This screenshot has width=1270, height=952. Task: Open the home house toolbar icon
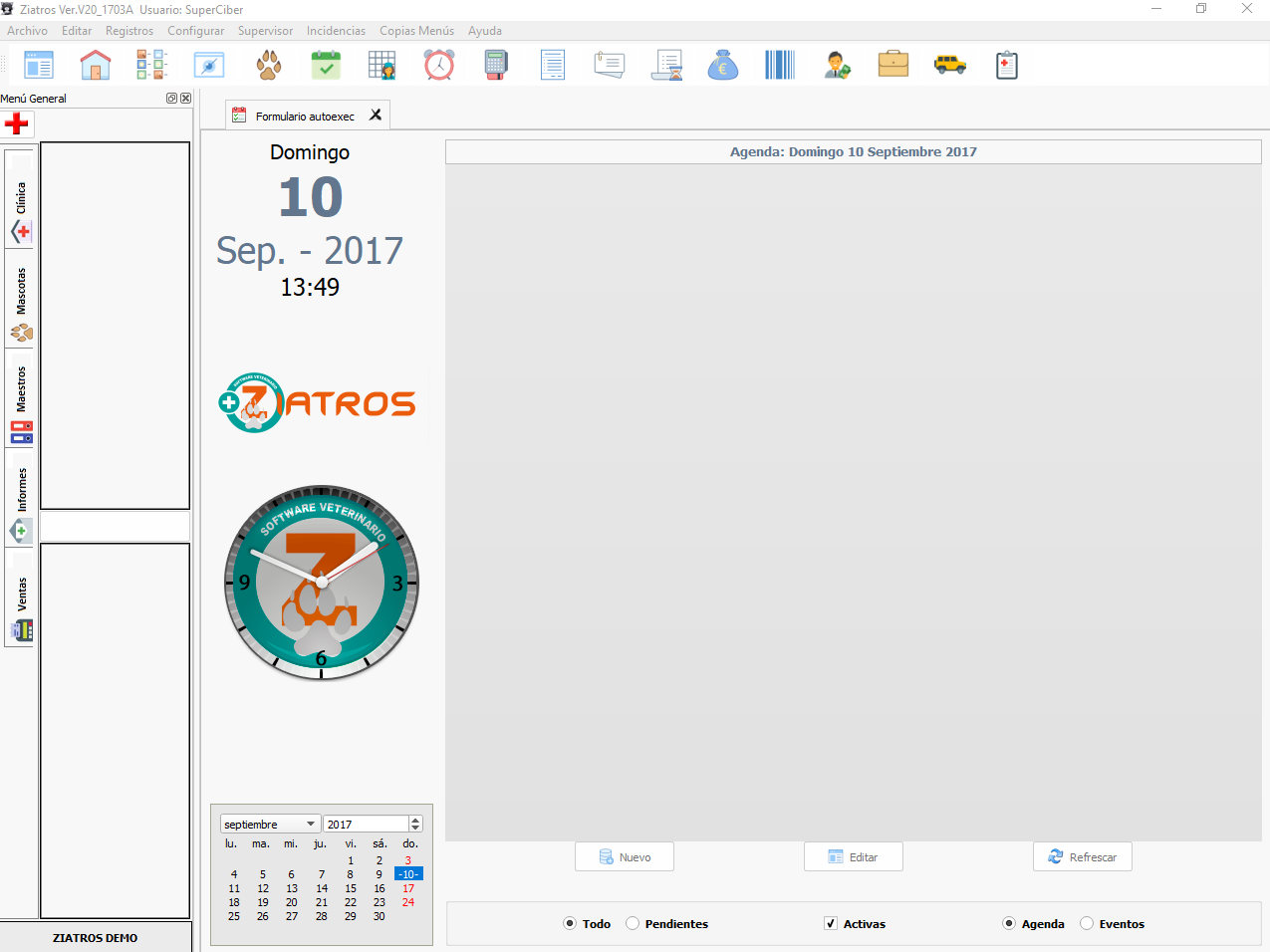96,66
